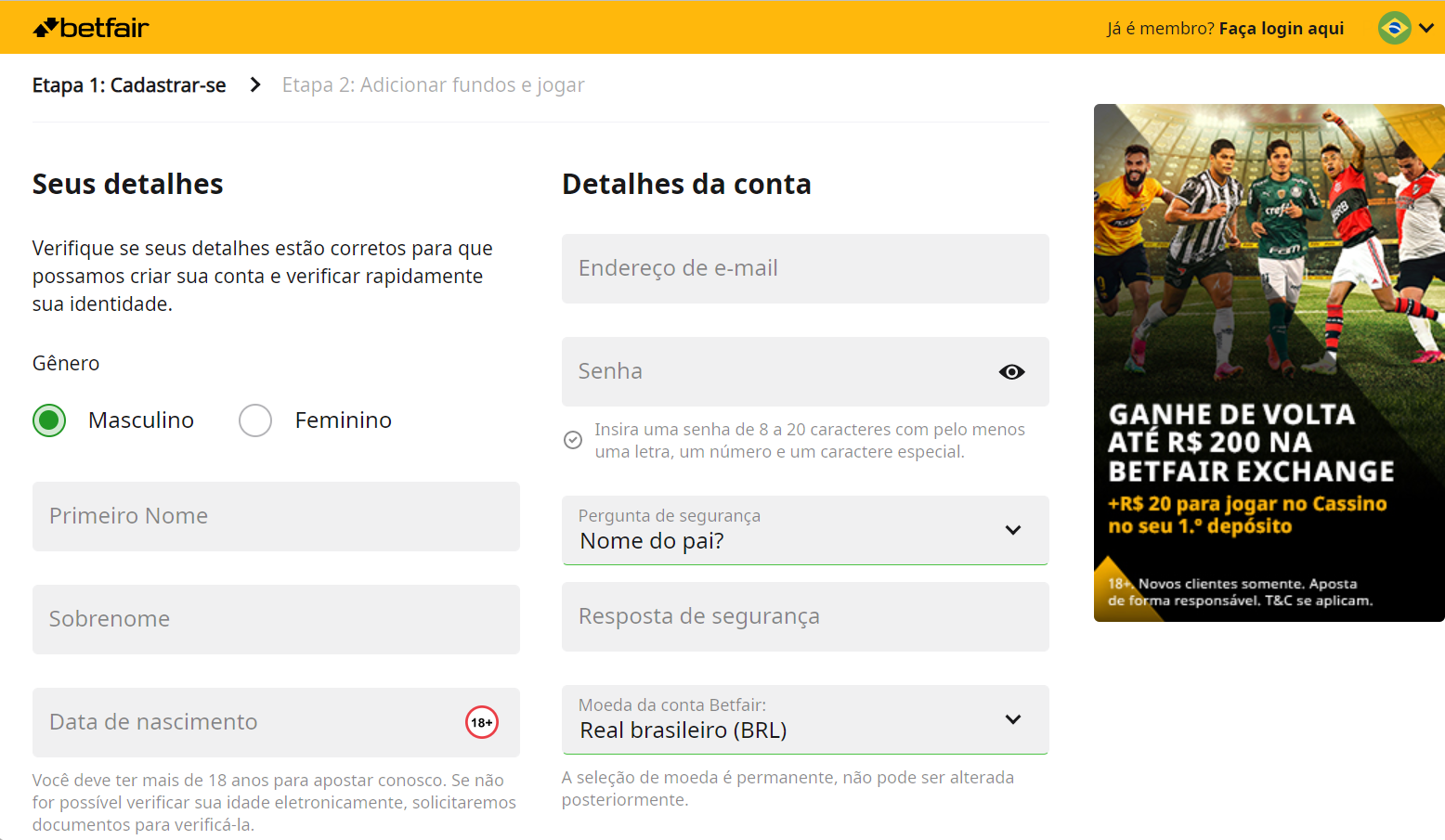Click the Detalhes da conta heading
The height and width of the screenshot is (840, 1445).
click(x=686, y=184)
